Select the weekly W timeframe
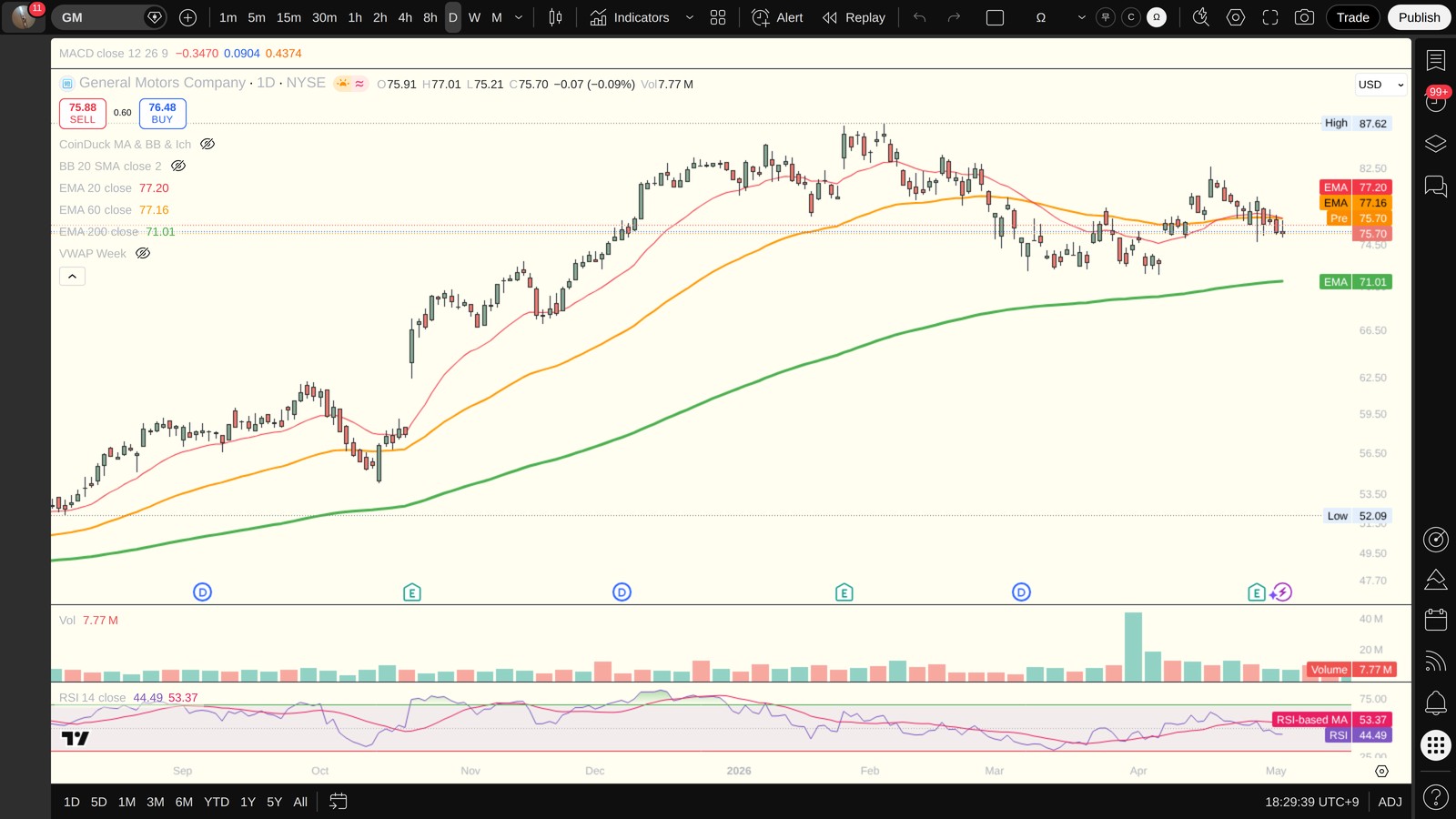This screenshot has height=819, width=1456. point(474,17)
